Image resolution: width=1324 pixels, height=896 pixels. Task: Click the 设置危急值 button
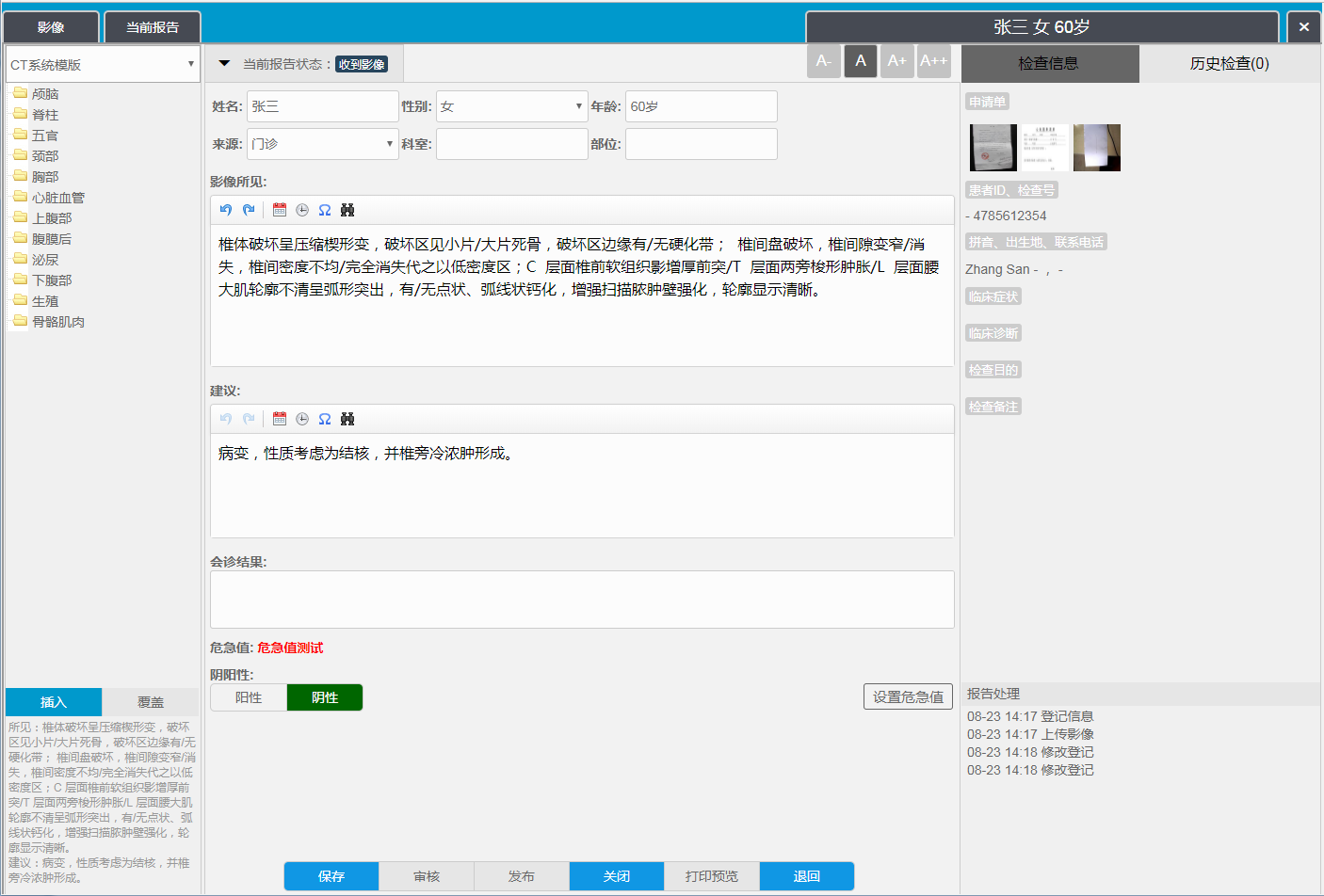908,696
